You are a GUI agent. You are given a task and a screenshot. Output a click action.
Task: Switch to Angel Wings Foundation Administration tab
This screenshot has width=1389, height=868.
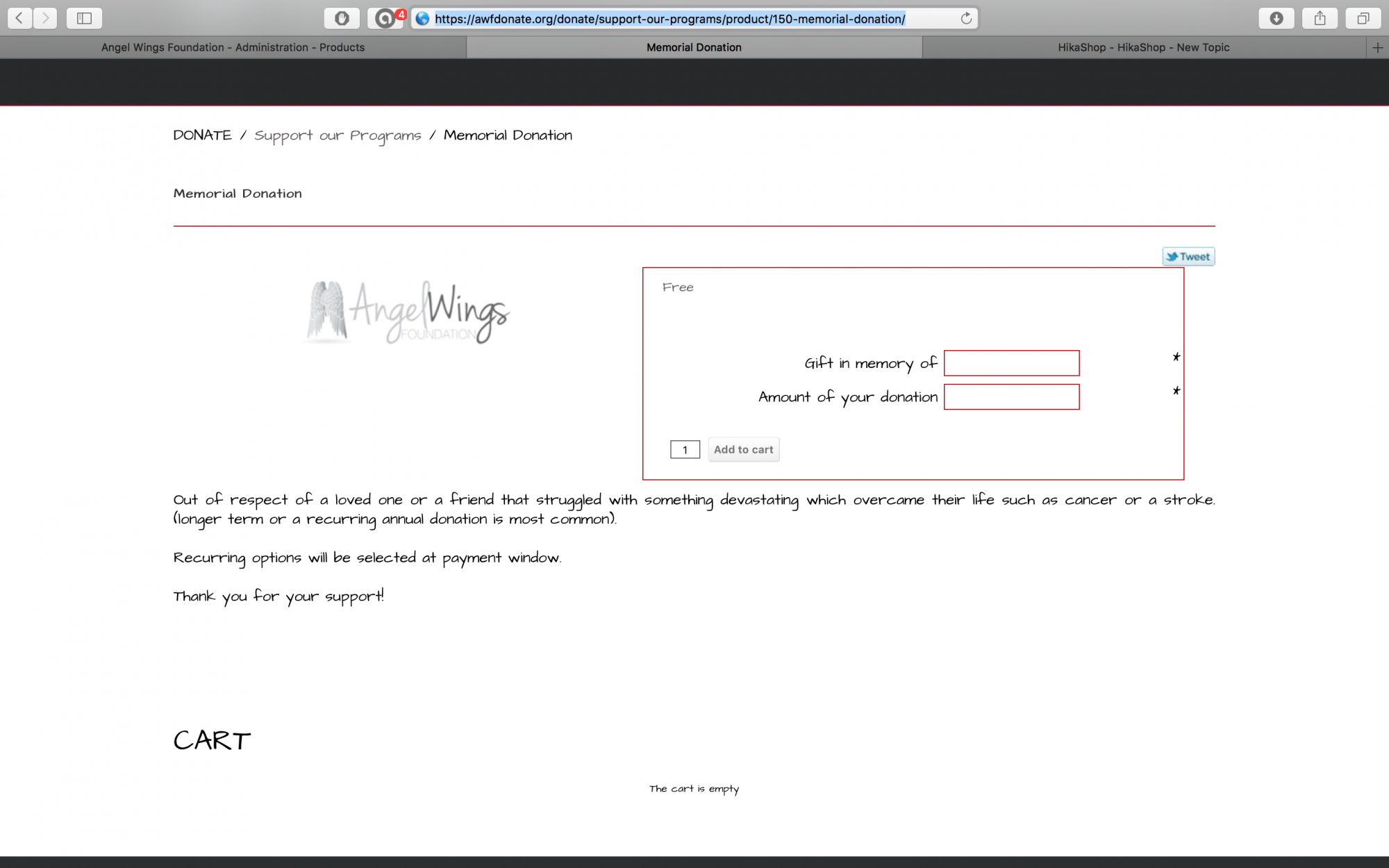[x=233, y=47]
